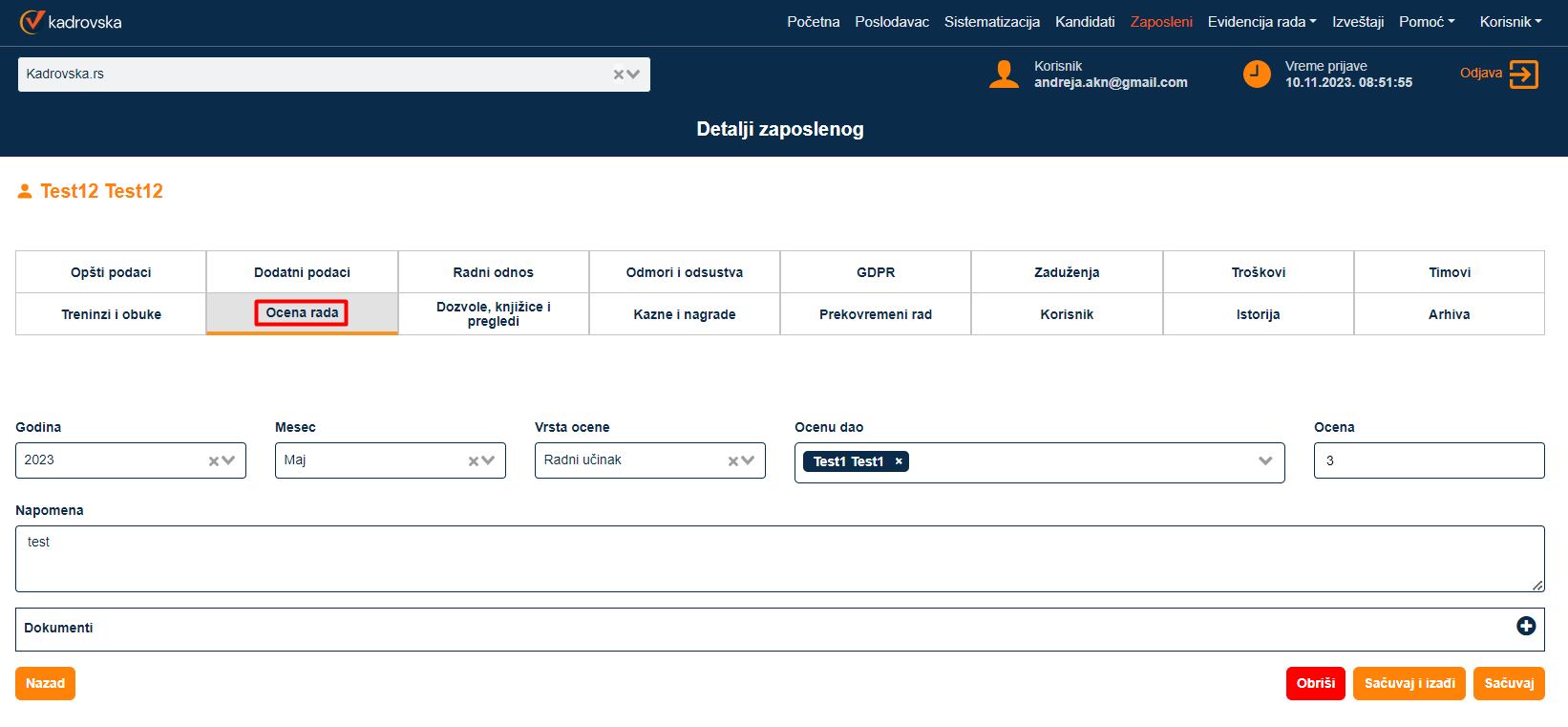Open the Evidencija rada menu
Image resolution: width=1568 pixels, height=727 pixels.
click(x=1261, y=22)
